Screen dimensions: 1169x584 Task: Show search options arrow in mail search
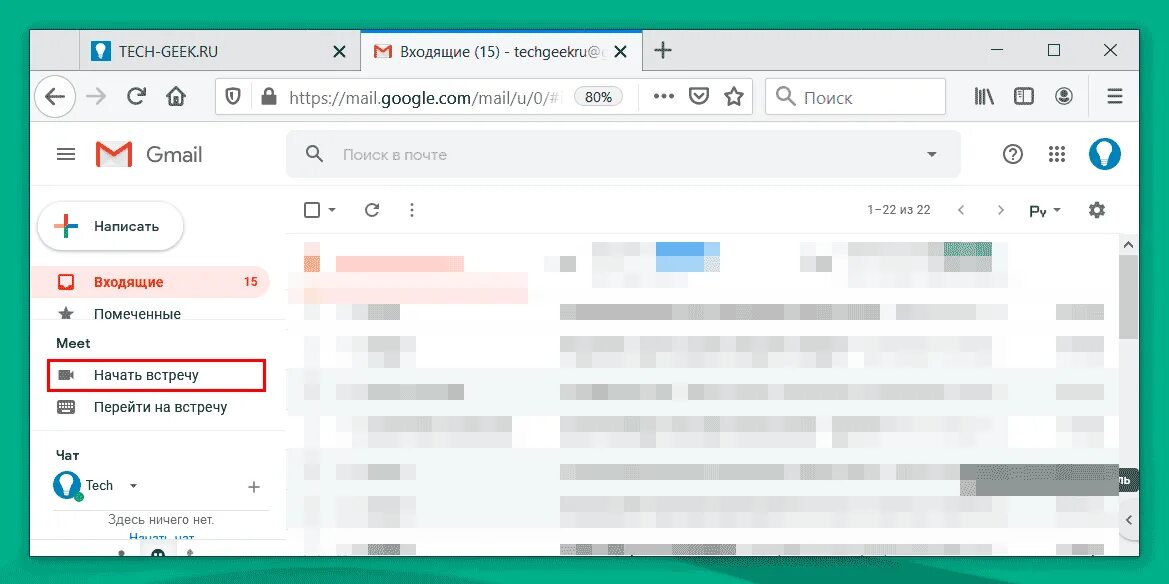(x=931, y=154)
